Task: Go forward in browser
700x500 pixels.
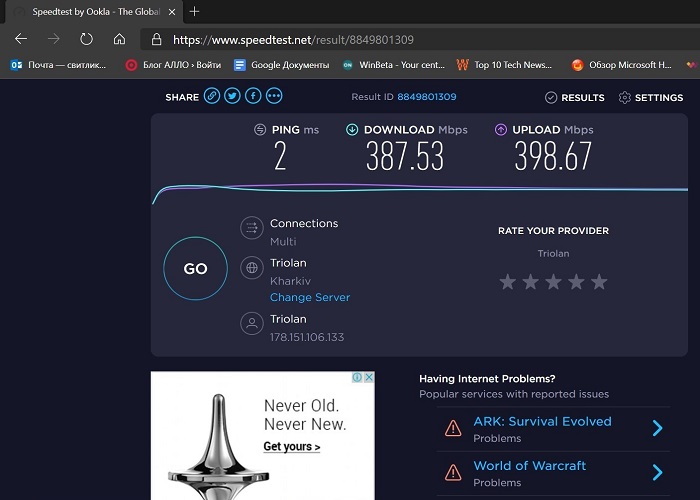Action: pos(54,39)
